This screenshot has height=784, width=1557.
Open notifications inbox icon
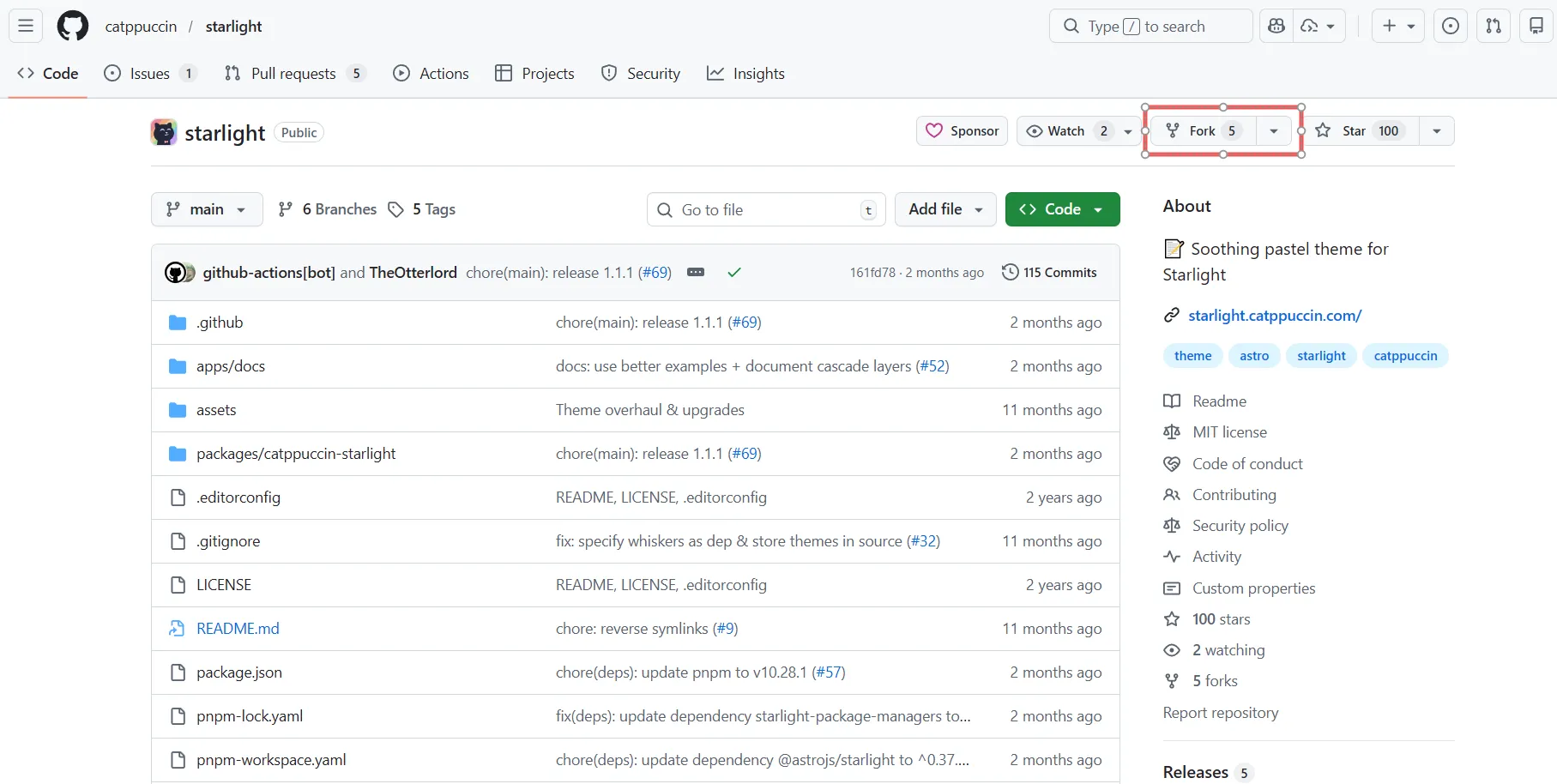click(1536, 26)
